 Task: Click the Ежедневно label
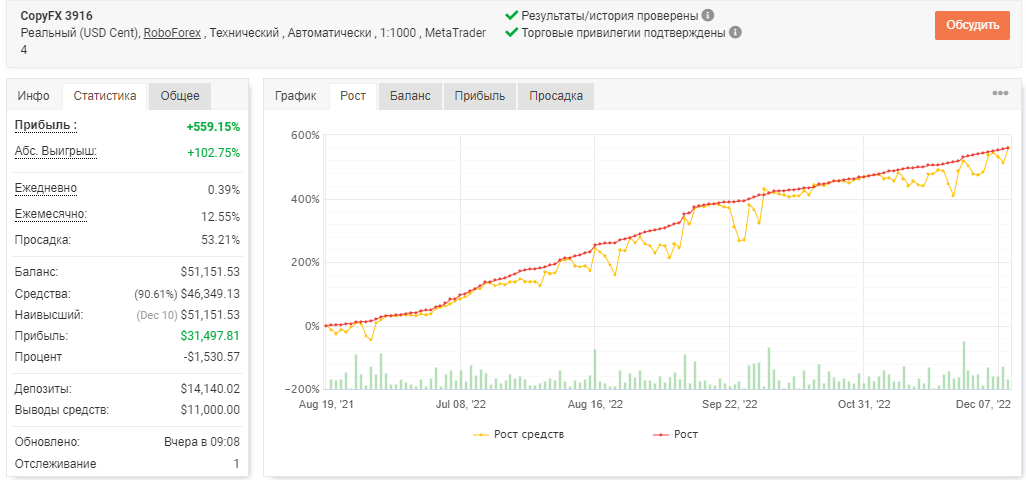click(x=46, y=189)
